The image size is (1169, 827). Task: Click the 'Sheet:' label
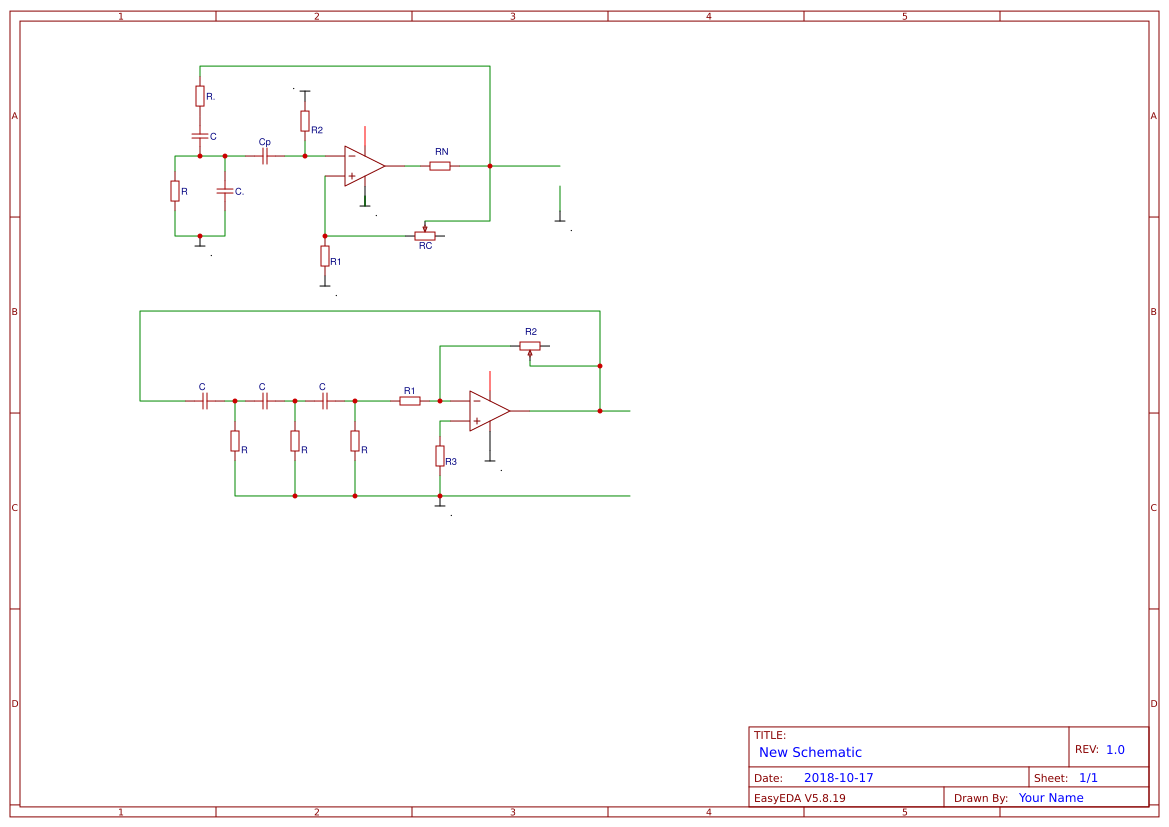[x=1050, y=778]
